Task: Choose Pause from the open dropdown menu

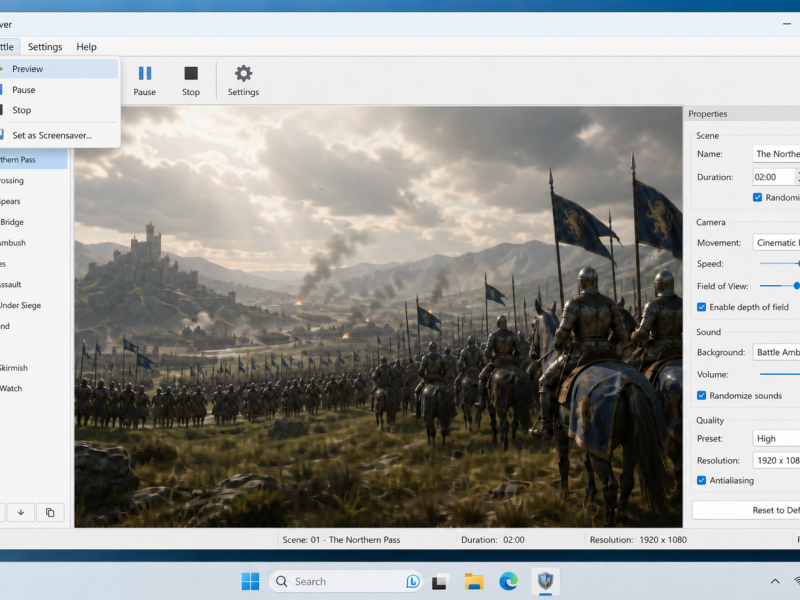Action: click(59, 90)
